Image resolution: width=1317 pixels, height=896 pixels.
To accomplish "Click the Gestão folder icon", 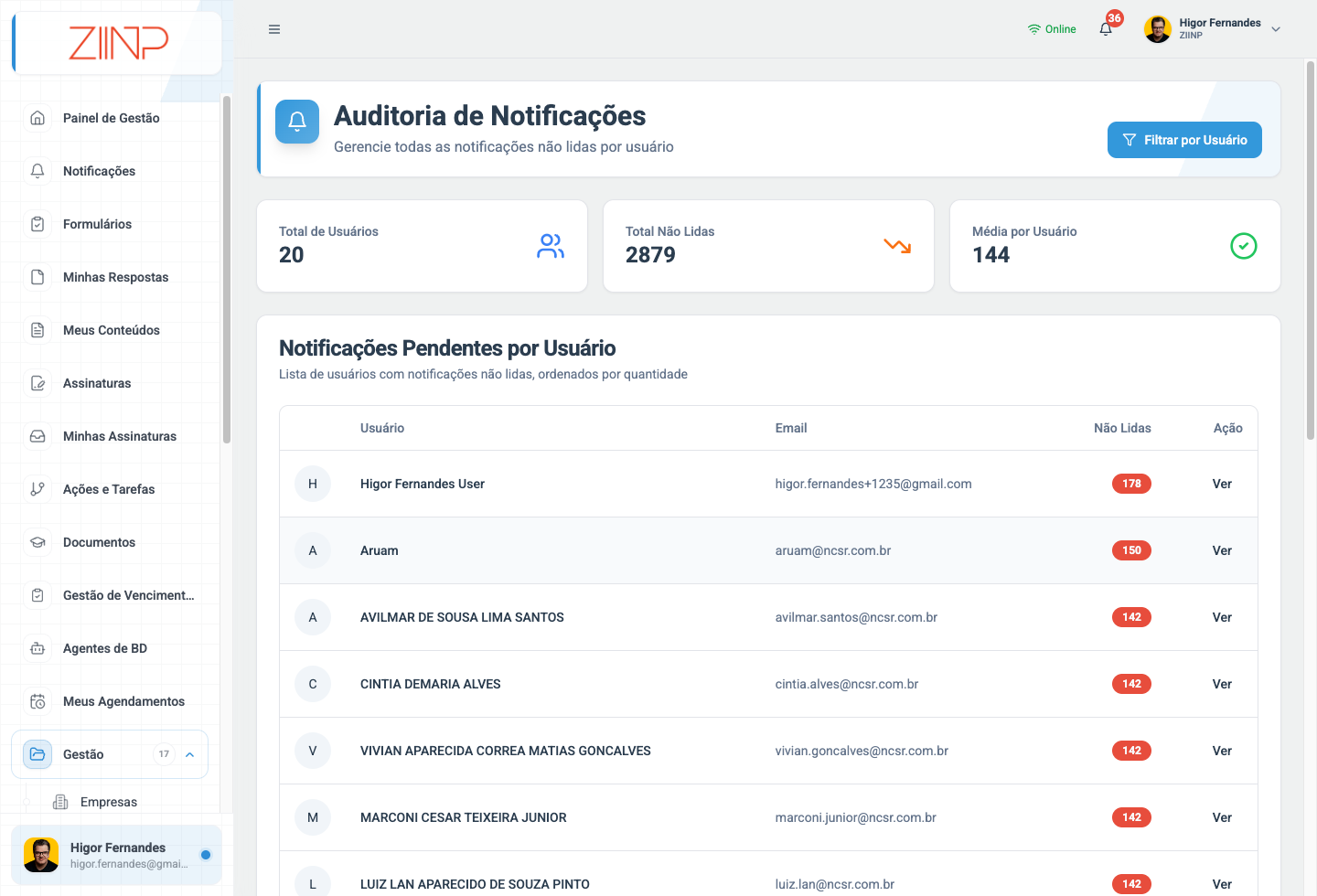I will 37,754.
